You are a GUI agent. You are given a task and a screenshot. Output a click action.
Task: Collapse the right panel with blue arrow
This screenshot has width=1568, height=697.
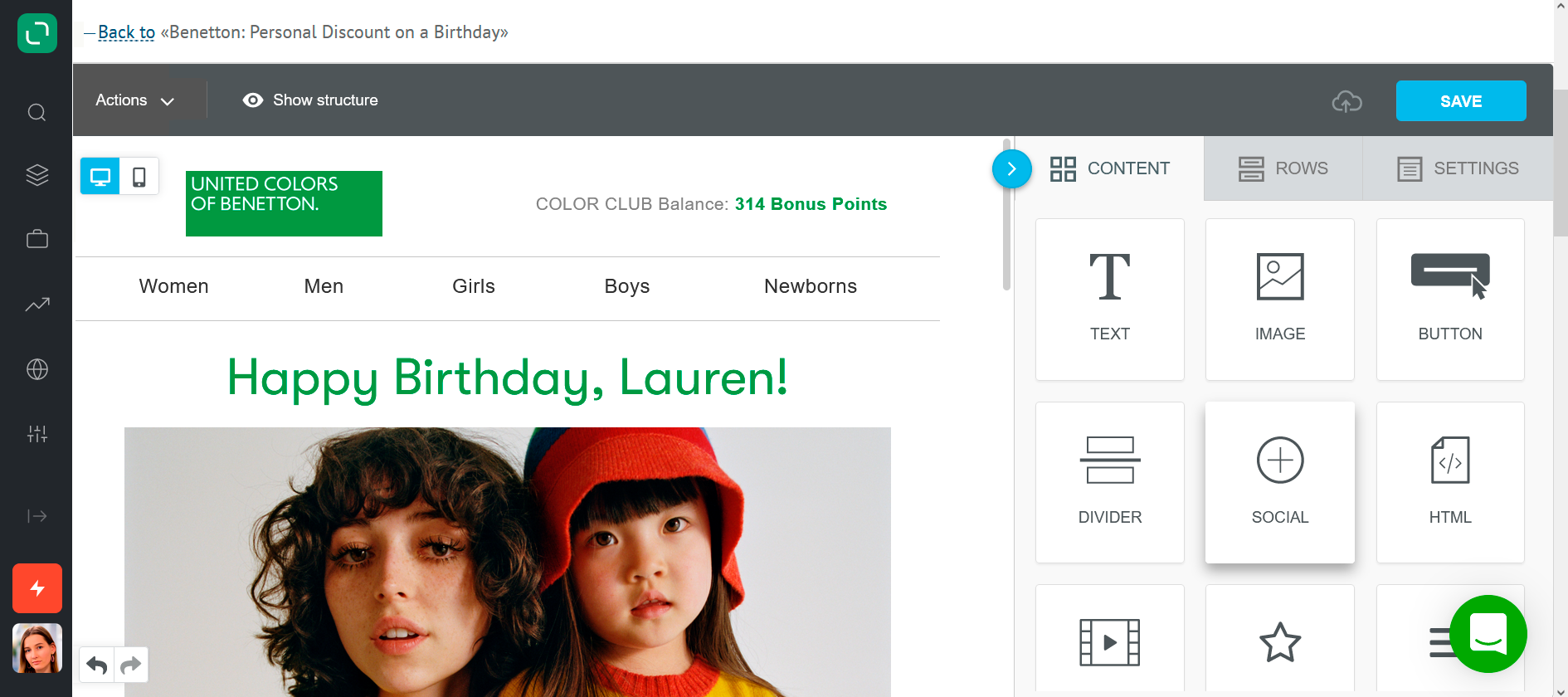click(1012, 169)
